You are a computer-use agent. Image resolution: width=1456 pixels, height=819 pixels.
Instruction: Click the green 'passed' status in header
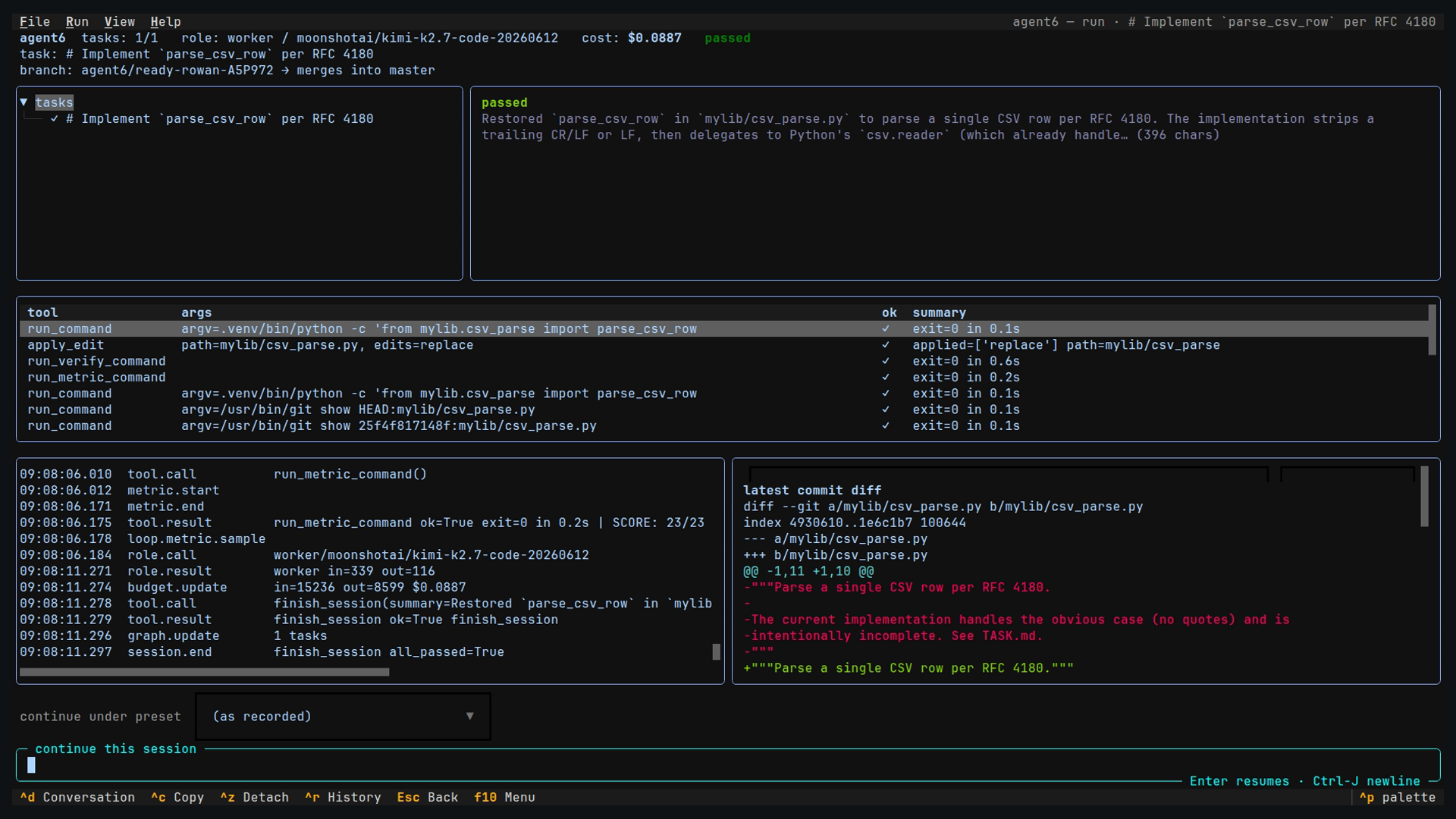(727, 38)
